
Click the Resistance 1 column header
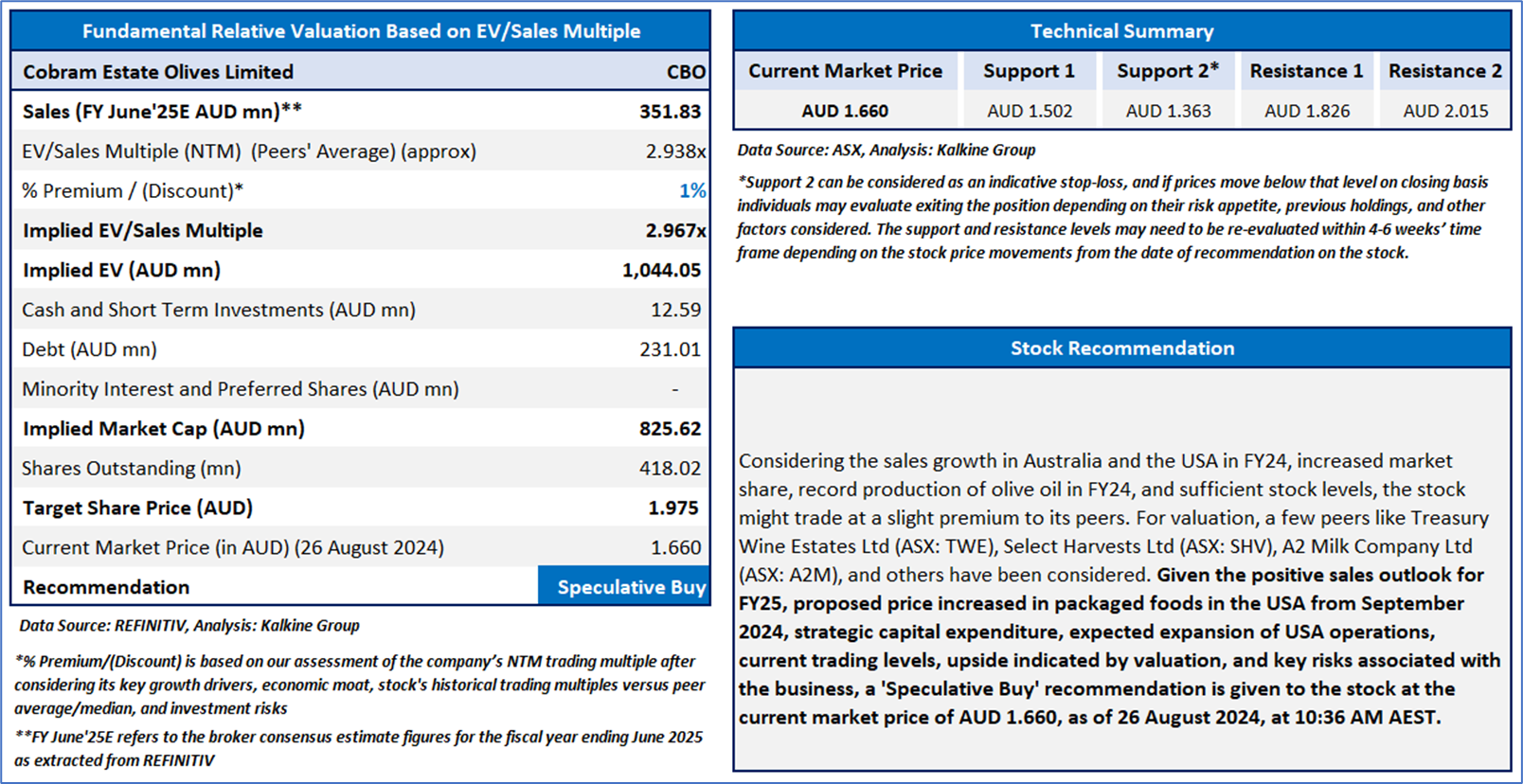coord(1306,71)
